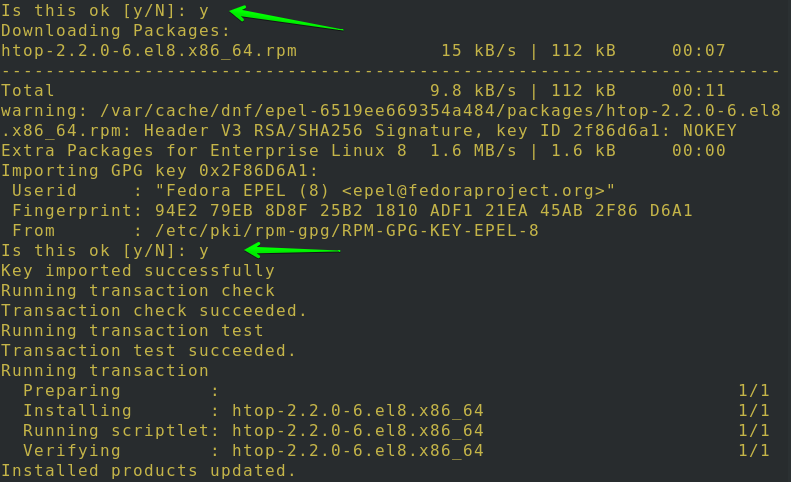Screen dimensions: 791x482
Task: Click the "Total" download summary label
Action: tap(28, 90)
